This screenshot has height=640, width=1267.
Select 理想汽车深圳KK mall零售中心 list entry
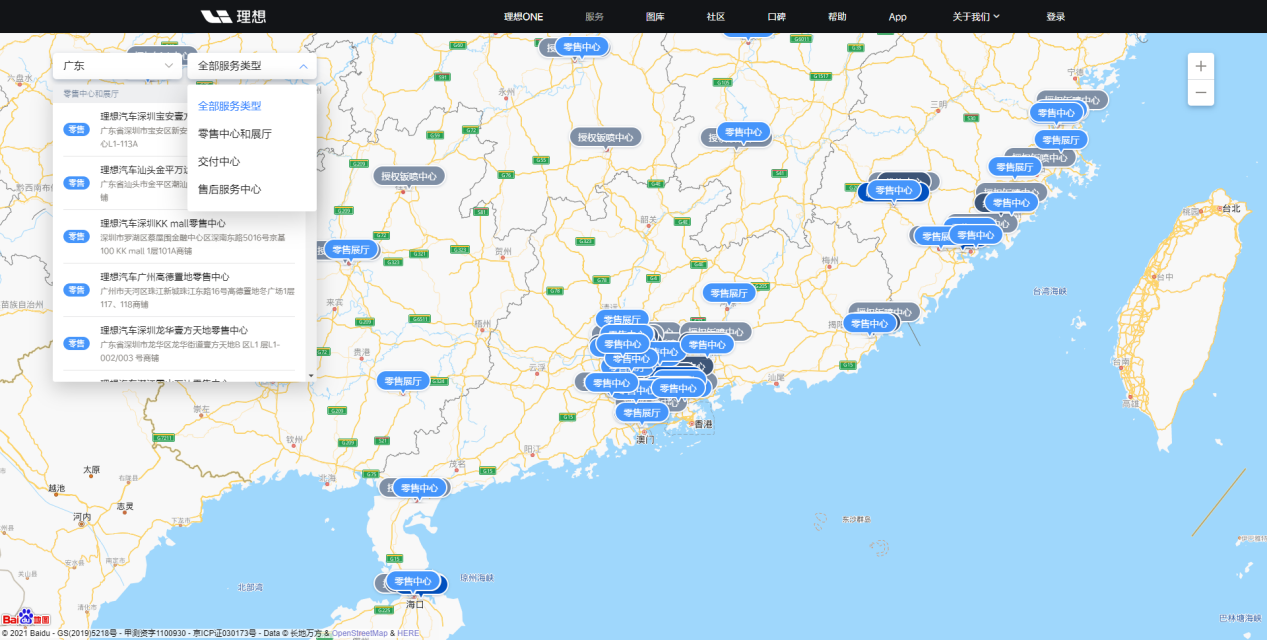click(x=179, y=237)
